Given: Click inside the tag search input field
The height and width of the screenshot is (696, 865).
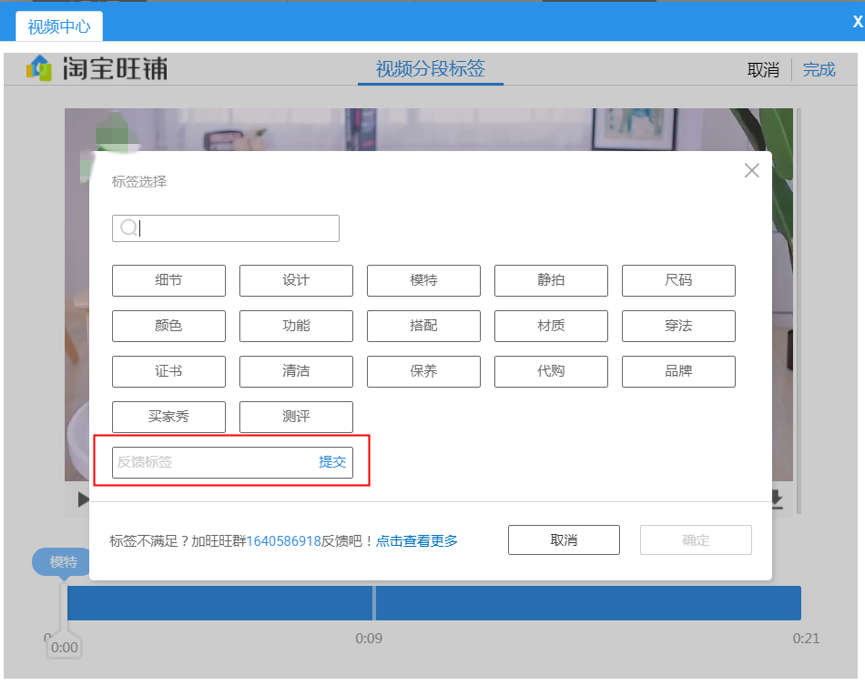Looking at the screenshot, I should coord(225,228).
